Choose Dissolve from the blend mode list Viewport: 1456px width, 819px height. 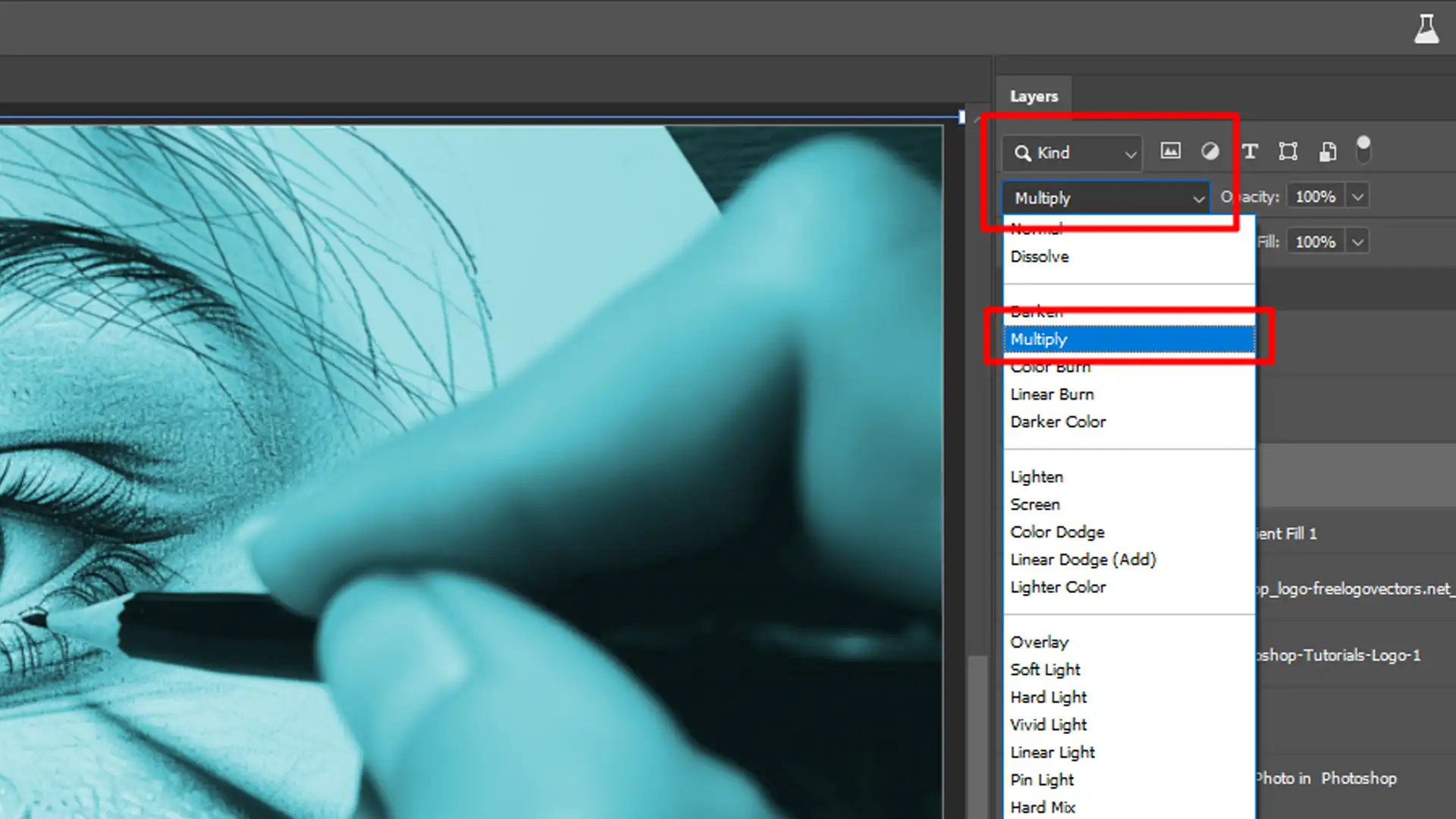pos(1040,256)
